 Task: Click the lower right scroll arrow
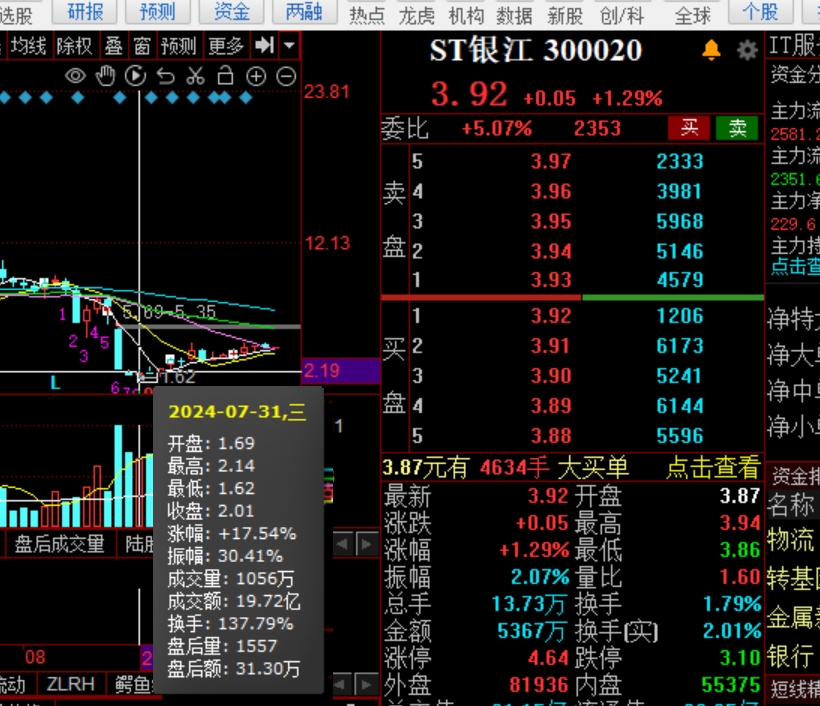(367, 684)
